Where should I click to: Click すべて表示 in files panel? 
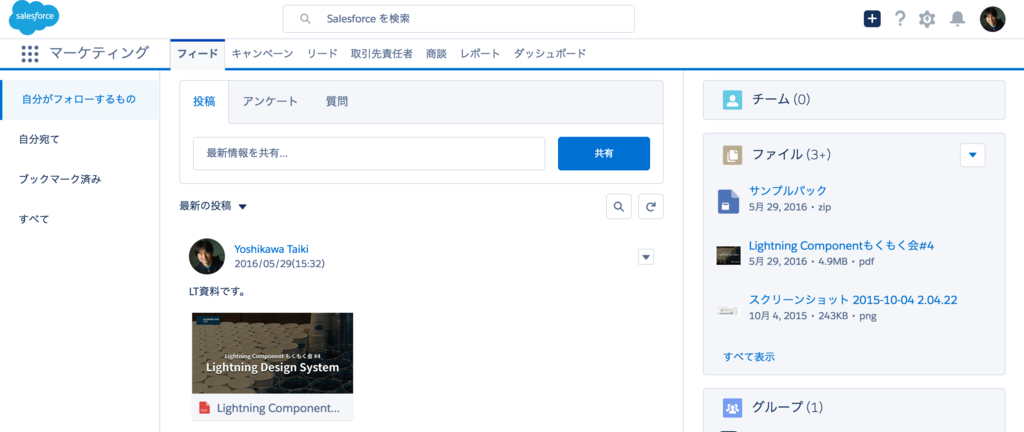coord(749,357)
